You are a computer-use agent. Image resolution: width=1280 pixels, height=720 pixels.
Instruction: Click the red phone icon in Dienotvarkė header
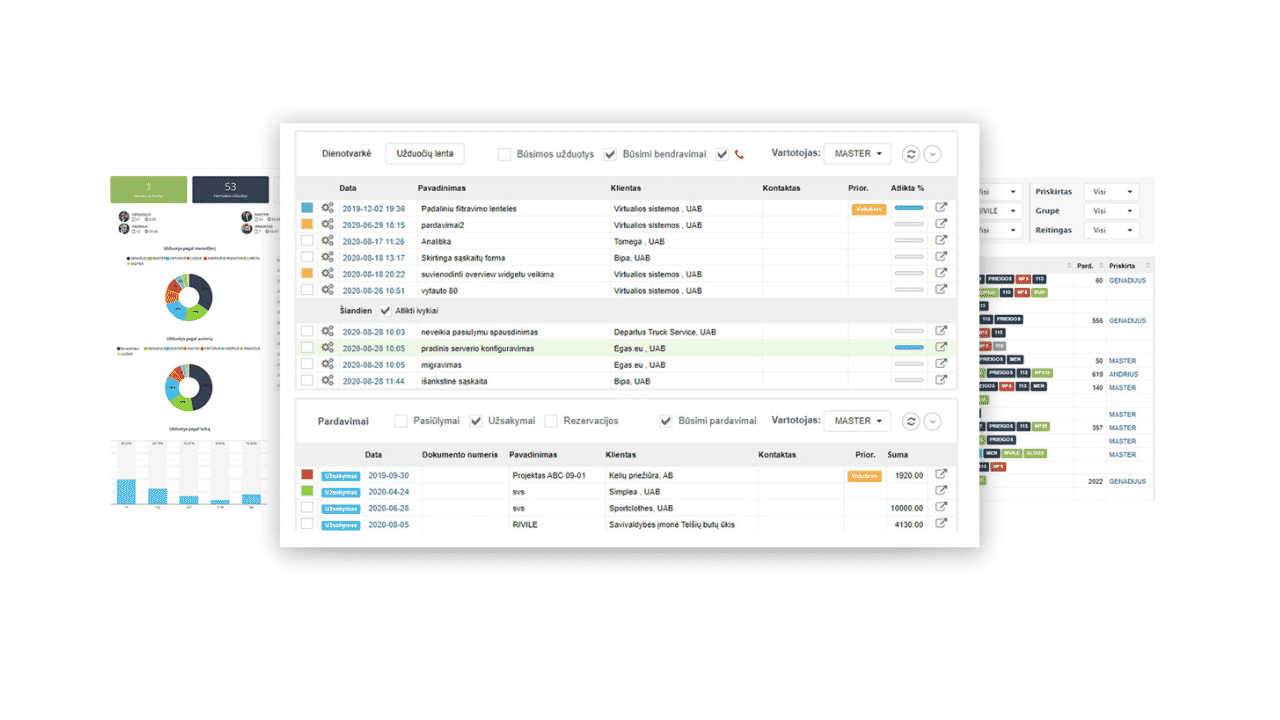(x=740, y=154)
